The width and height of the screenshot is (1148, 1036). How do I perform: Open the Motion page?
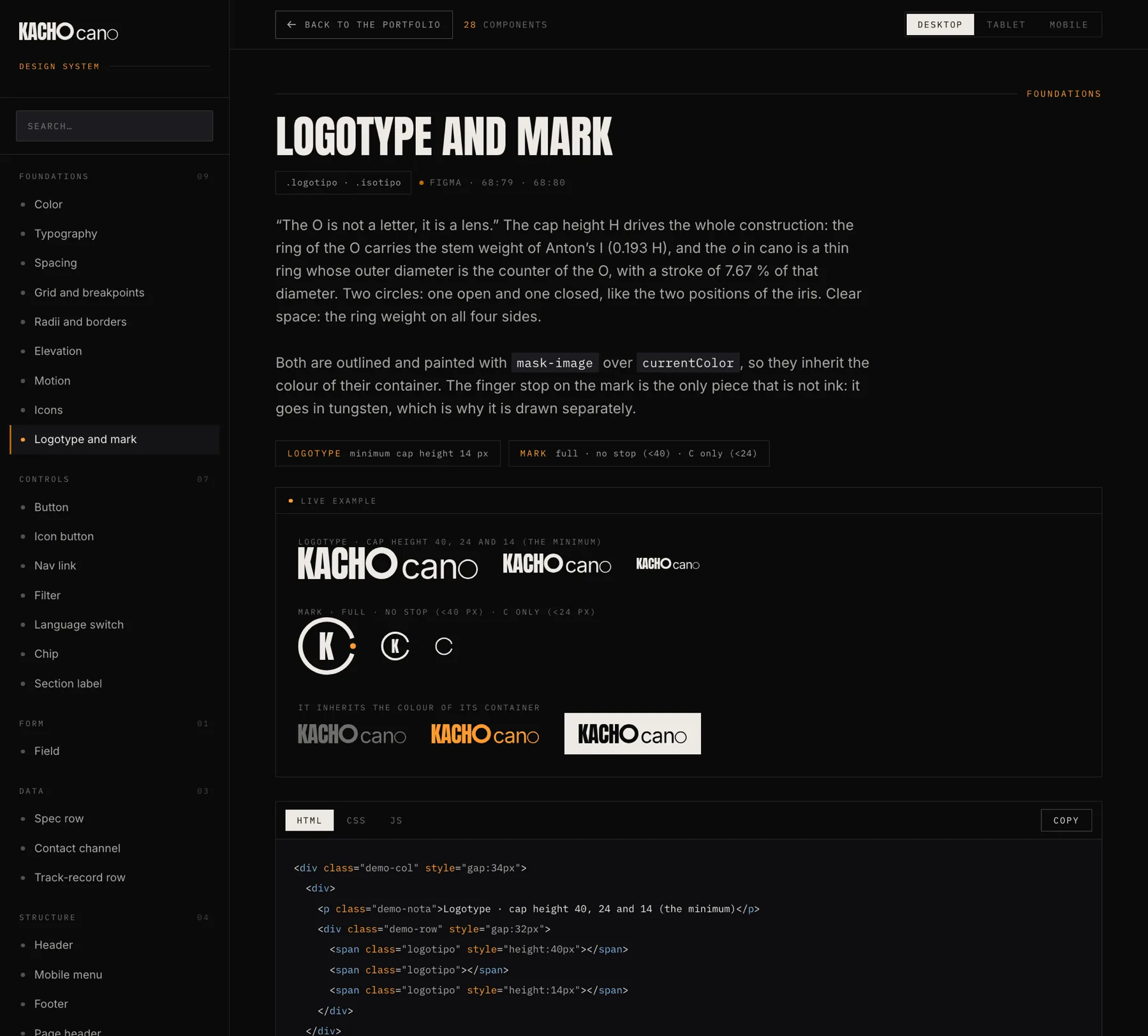[x=115, y=381]
